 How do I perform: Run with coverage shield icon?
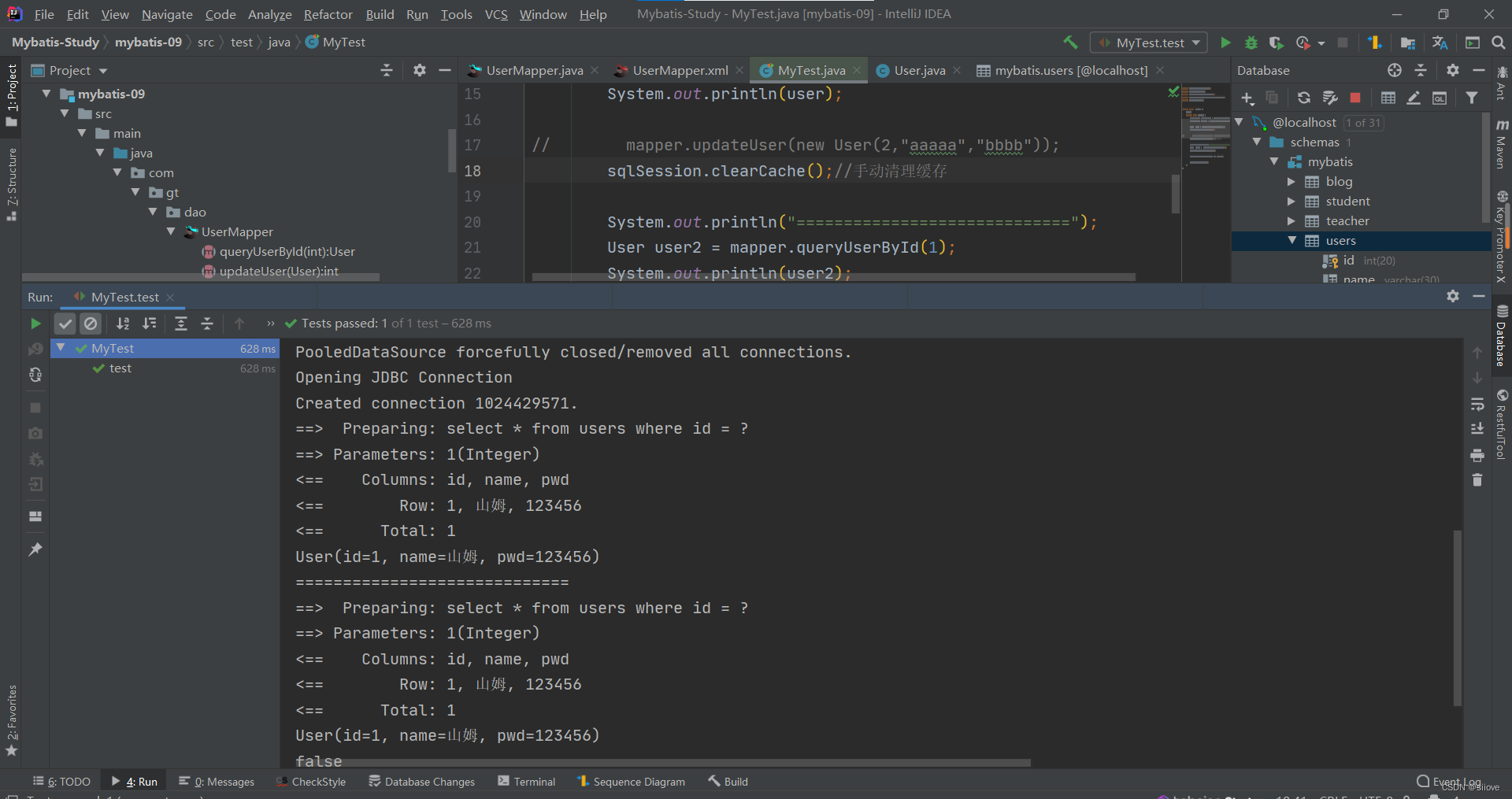point(1276,43)
